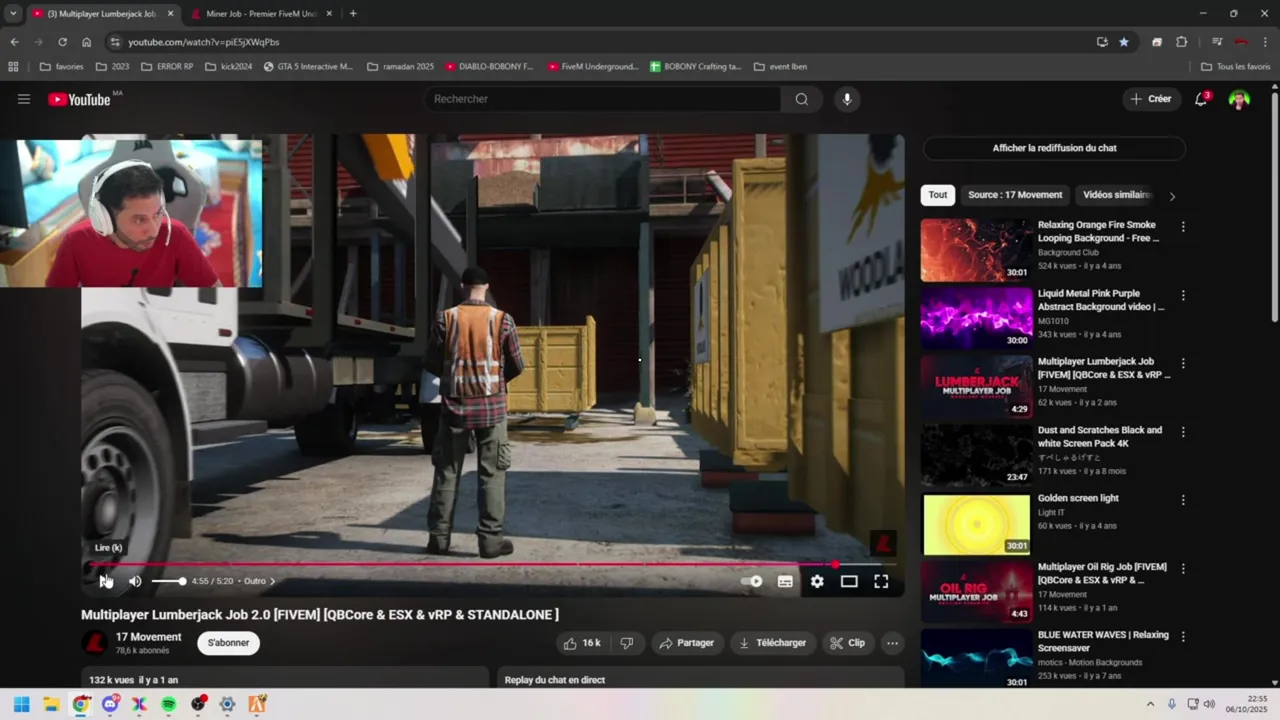Select Vidéos similaires chip
1280x720 pixels.
[1117, 195]
